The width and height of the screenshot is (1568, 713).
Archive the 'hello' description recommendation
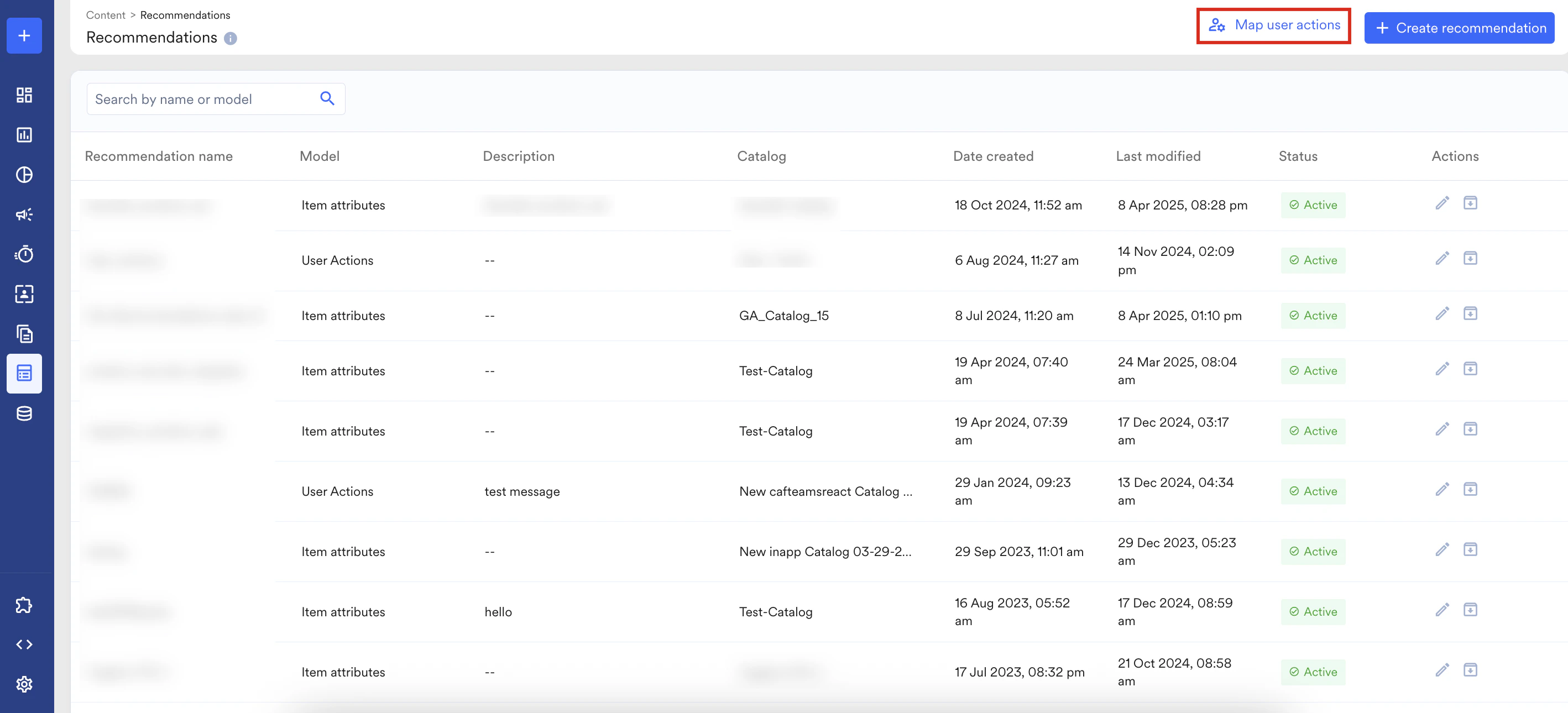1470,610
